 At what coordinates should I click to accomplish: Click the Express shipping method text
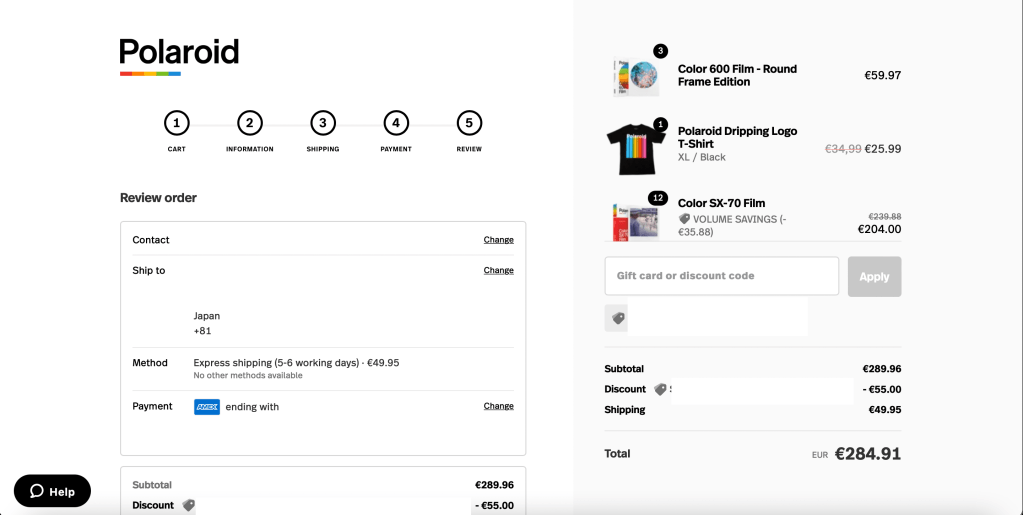[296, 362]
